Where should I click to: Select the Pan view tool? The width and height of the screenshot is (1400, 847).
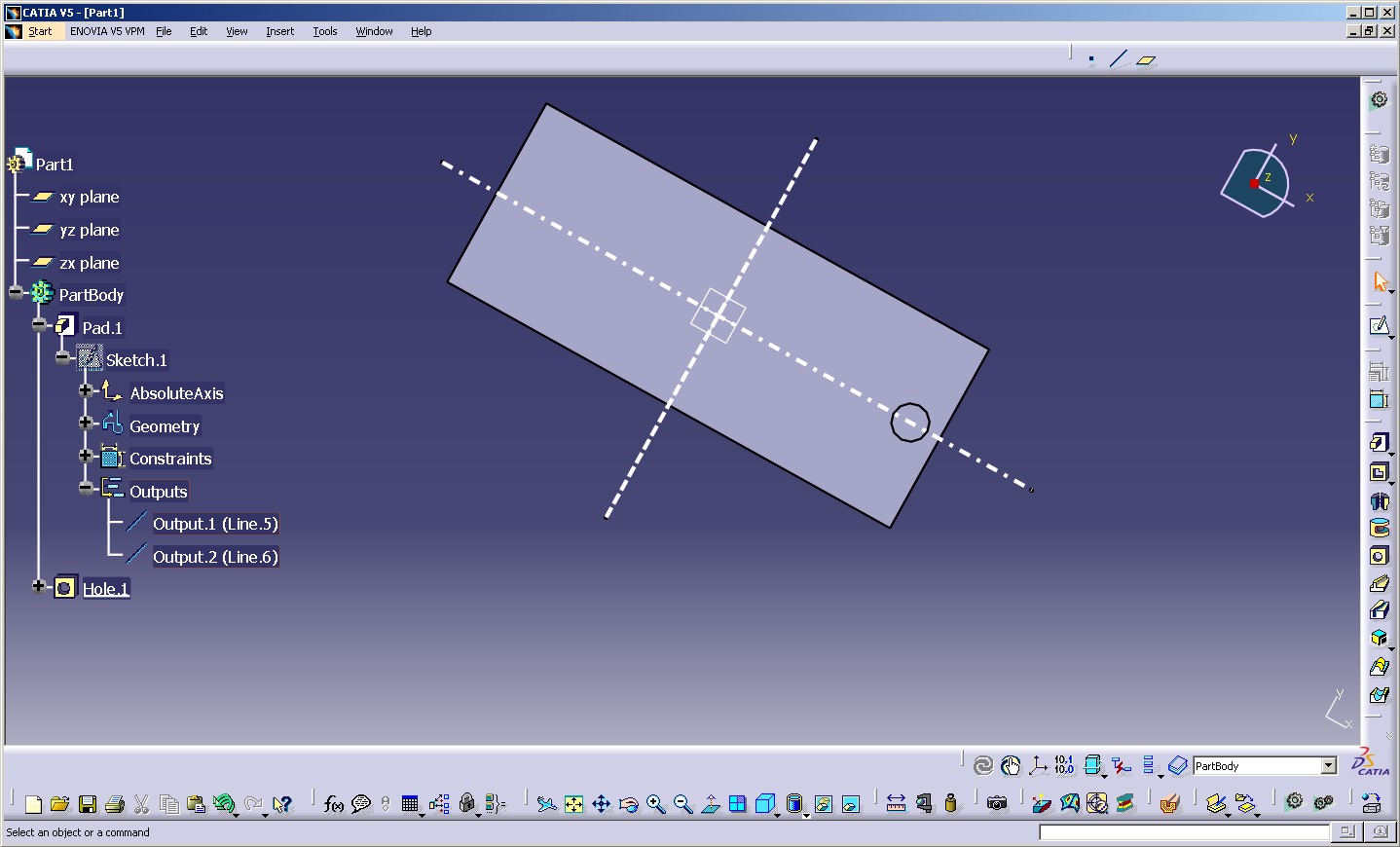tap(601, 804)
